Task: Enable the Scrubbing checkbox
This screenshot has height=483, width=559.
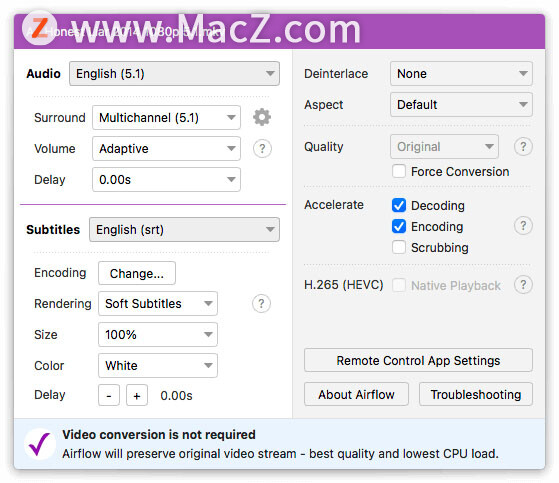Action: pos(399,247)
